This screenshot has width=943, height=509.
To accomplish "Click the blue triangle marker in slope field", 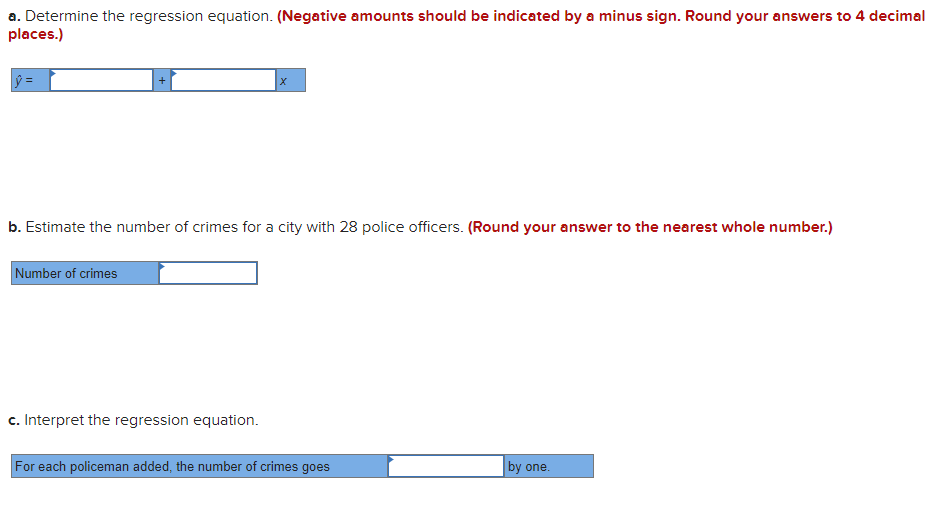I will tap(174, 73).
